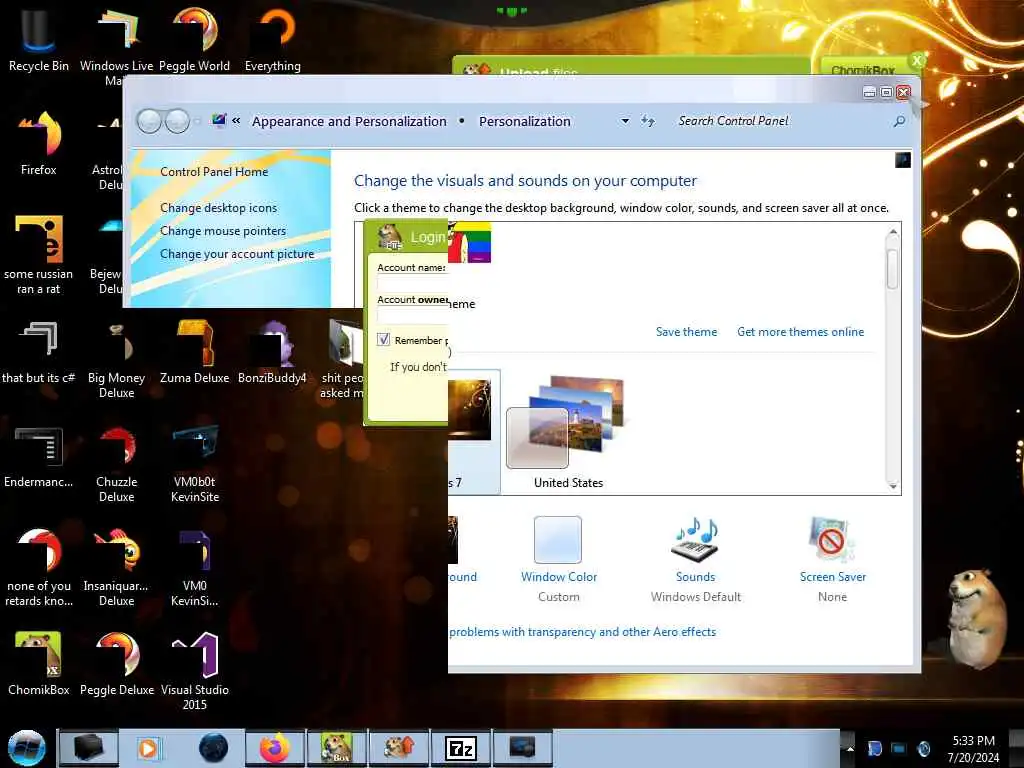The image size is (1024, 768).
Task: Click the Firefox taskbar button
Action: click(275, 748)
